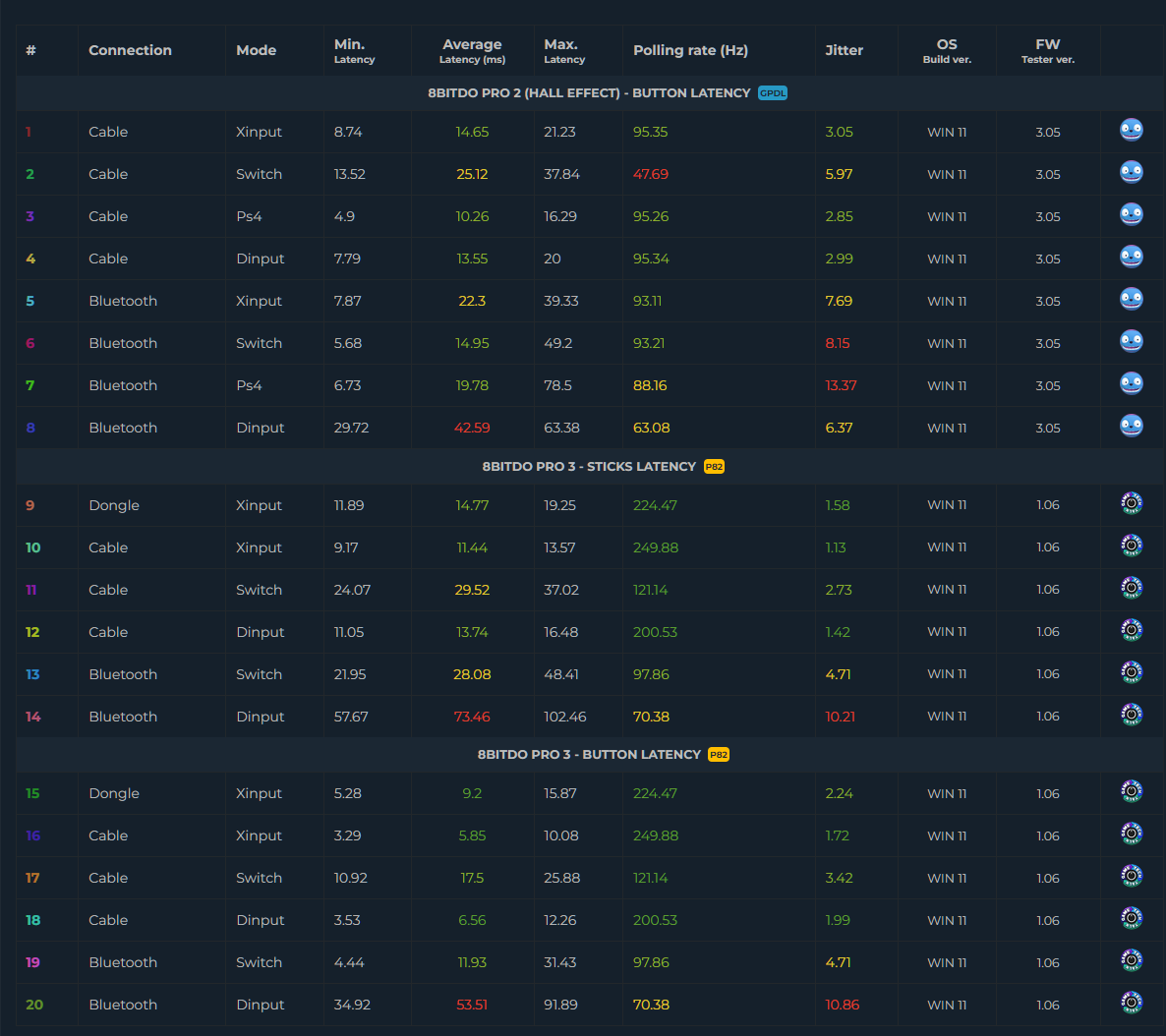Click the tester avatar icon in row 18
The width and height of the screenshot is (1166, 1036).
pyautogui.click(x=1131, y=919)
